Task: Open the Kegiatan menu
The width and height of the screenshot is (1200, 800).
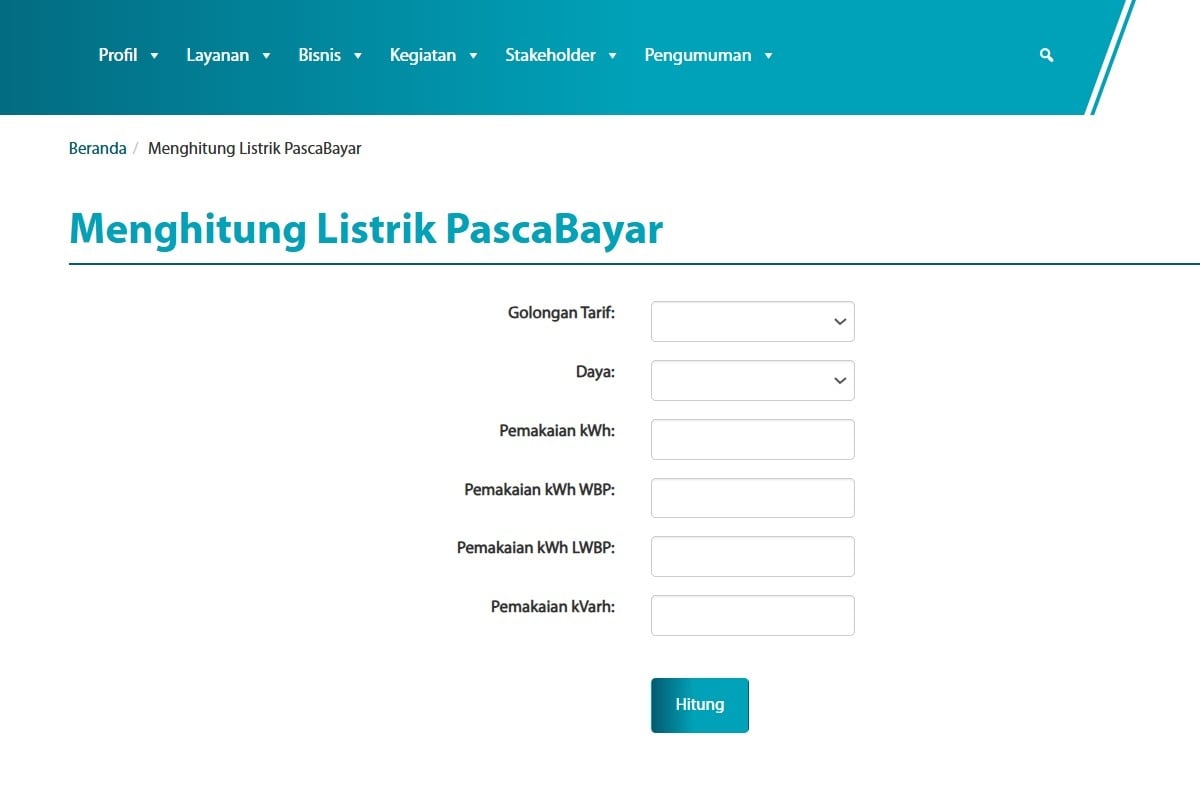Action: (x=433, y=55)
